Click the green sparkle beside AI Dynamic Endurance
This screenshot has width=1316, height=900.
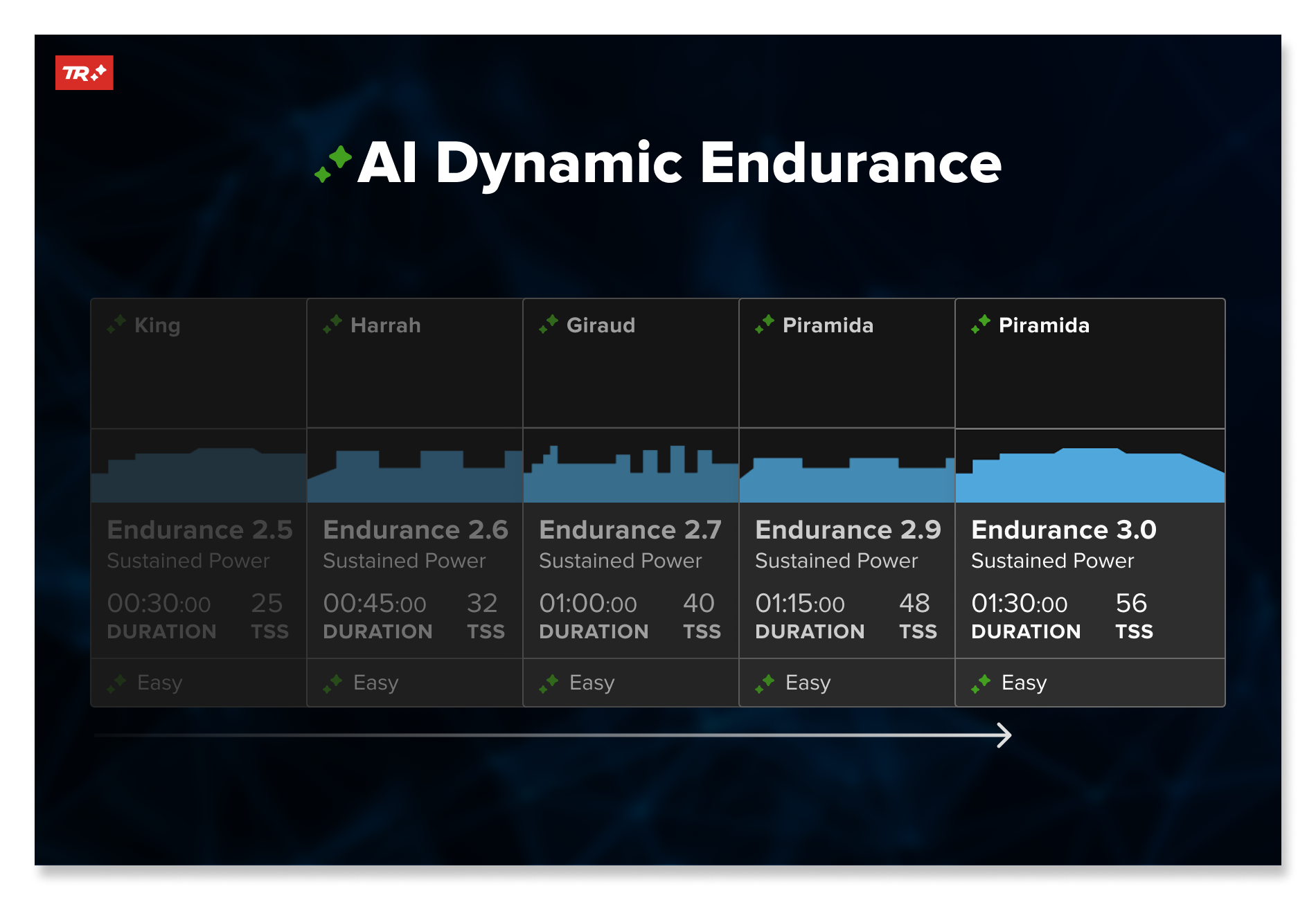(333, 163)
